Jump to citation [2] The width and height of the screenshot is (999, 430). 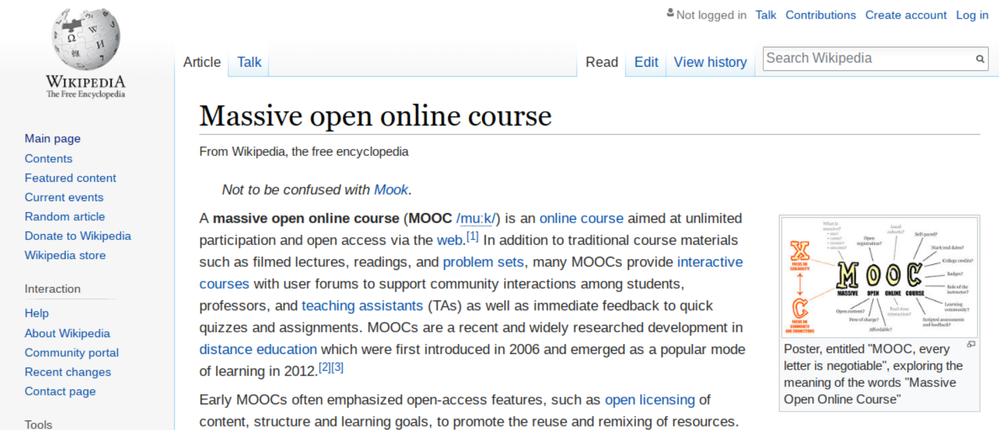click(325, 367)
